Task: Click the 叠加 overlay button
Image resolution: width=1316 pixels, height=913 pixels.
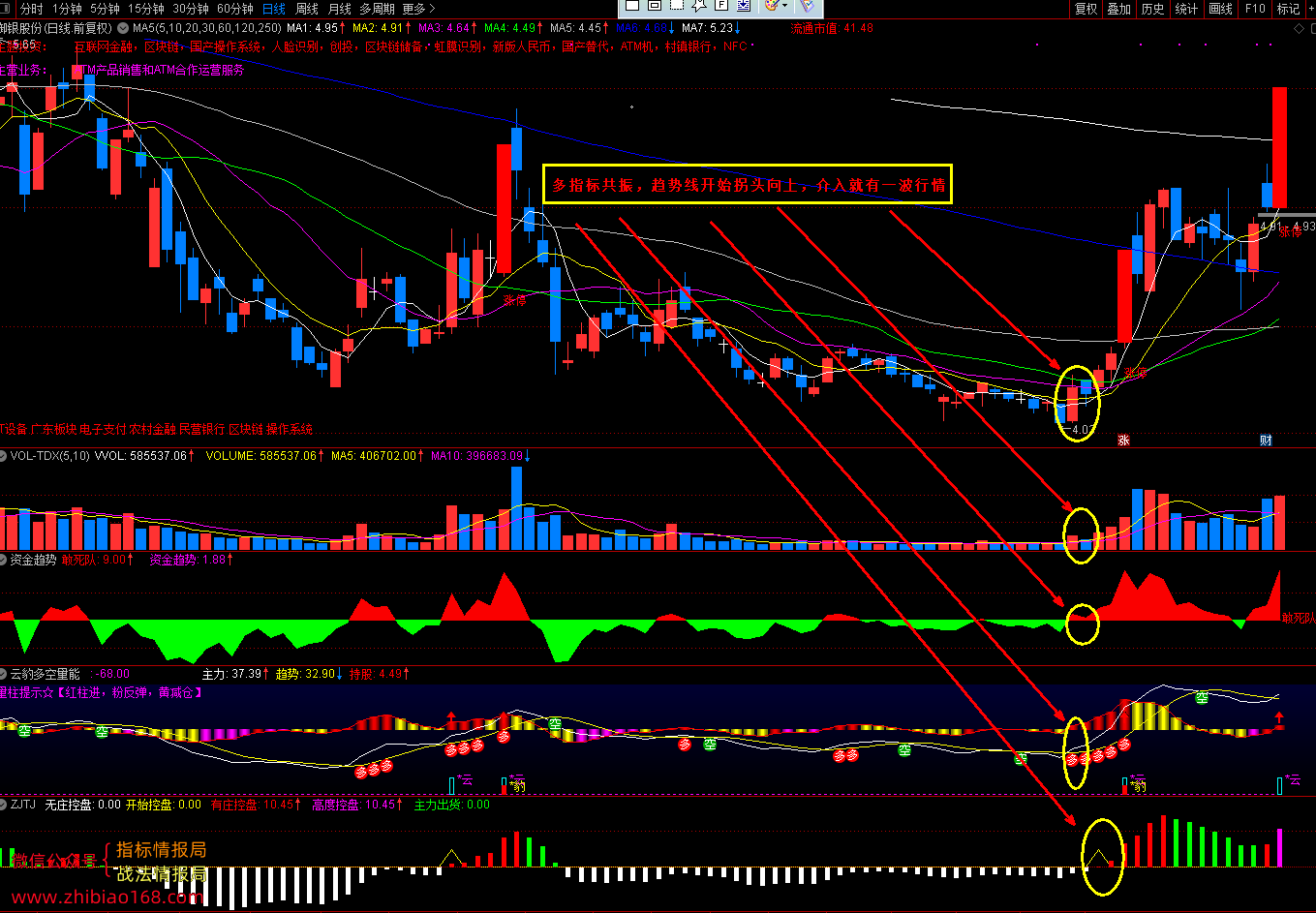Action: 1118,9
